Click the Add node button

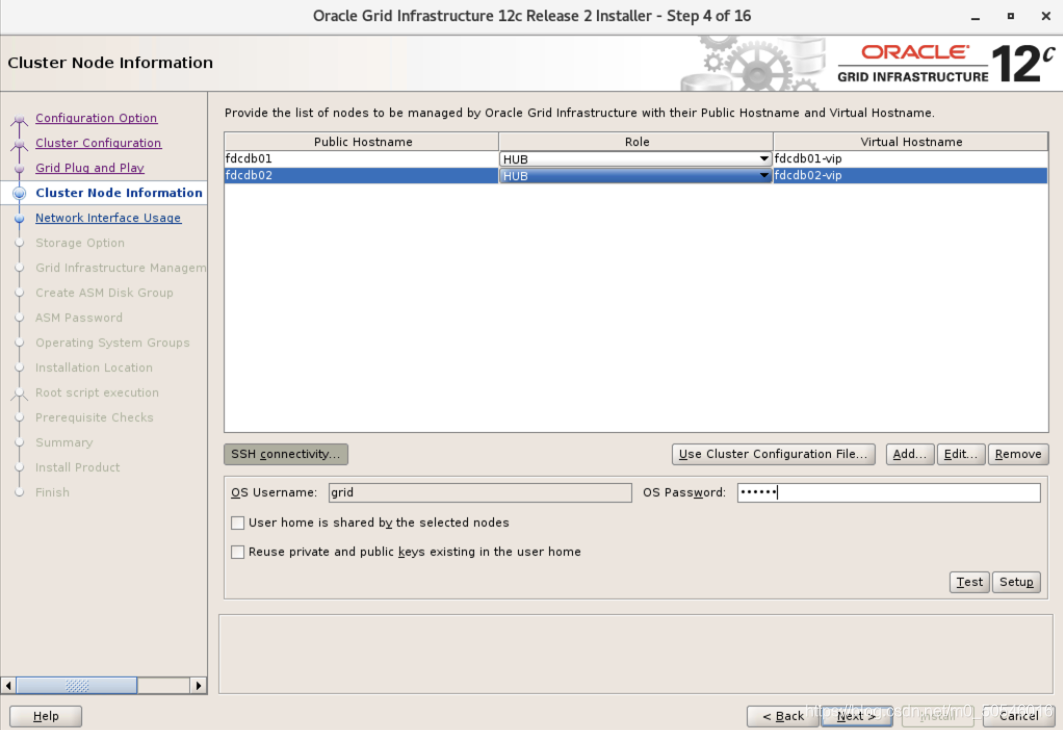point(910,454)
